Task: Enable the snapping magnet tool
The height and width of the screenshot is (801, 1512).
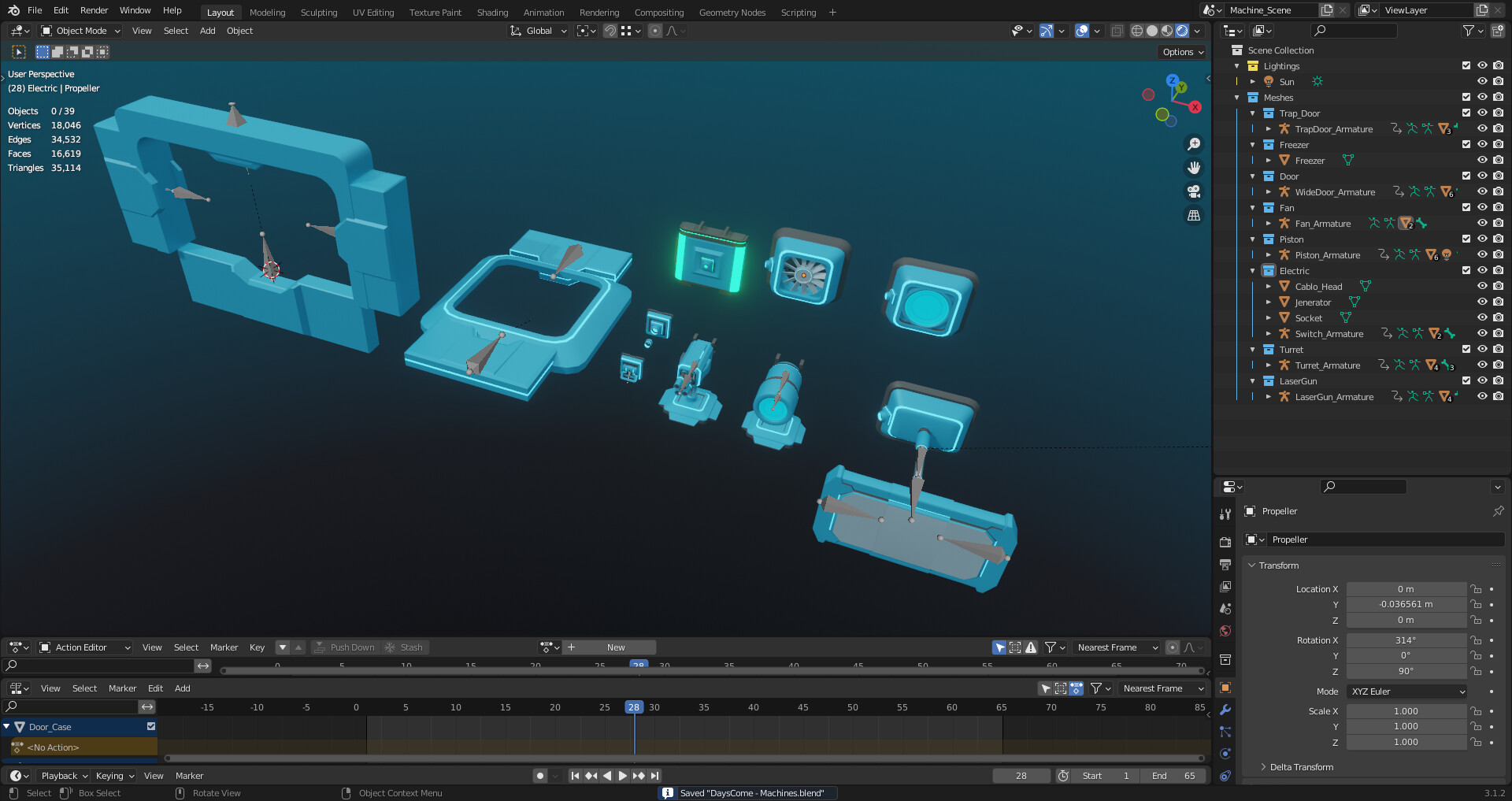Action: 610,31
